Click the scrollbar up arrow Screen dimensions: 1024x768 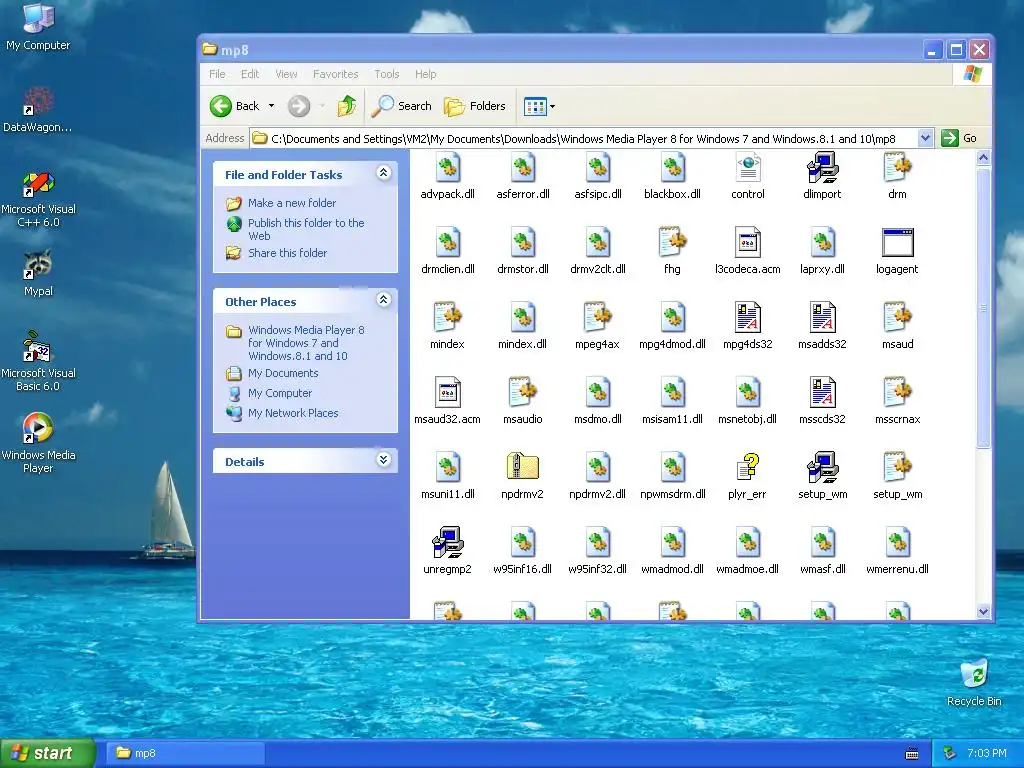tap(984, 157)
